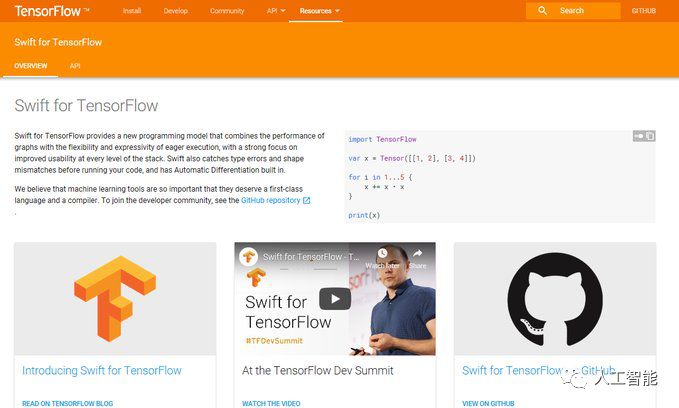Image resolution: width=679 pixels, height=408 pixels.
Task: Click the TensorFlow channel icon in the video
Action: (249, 256)
